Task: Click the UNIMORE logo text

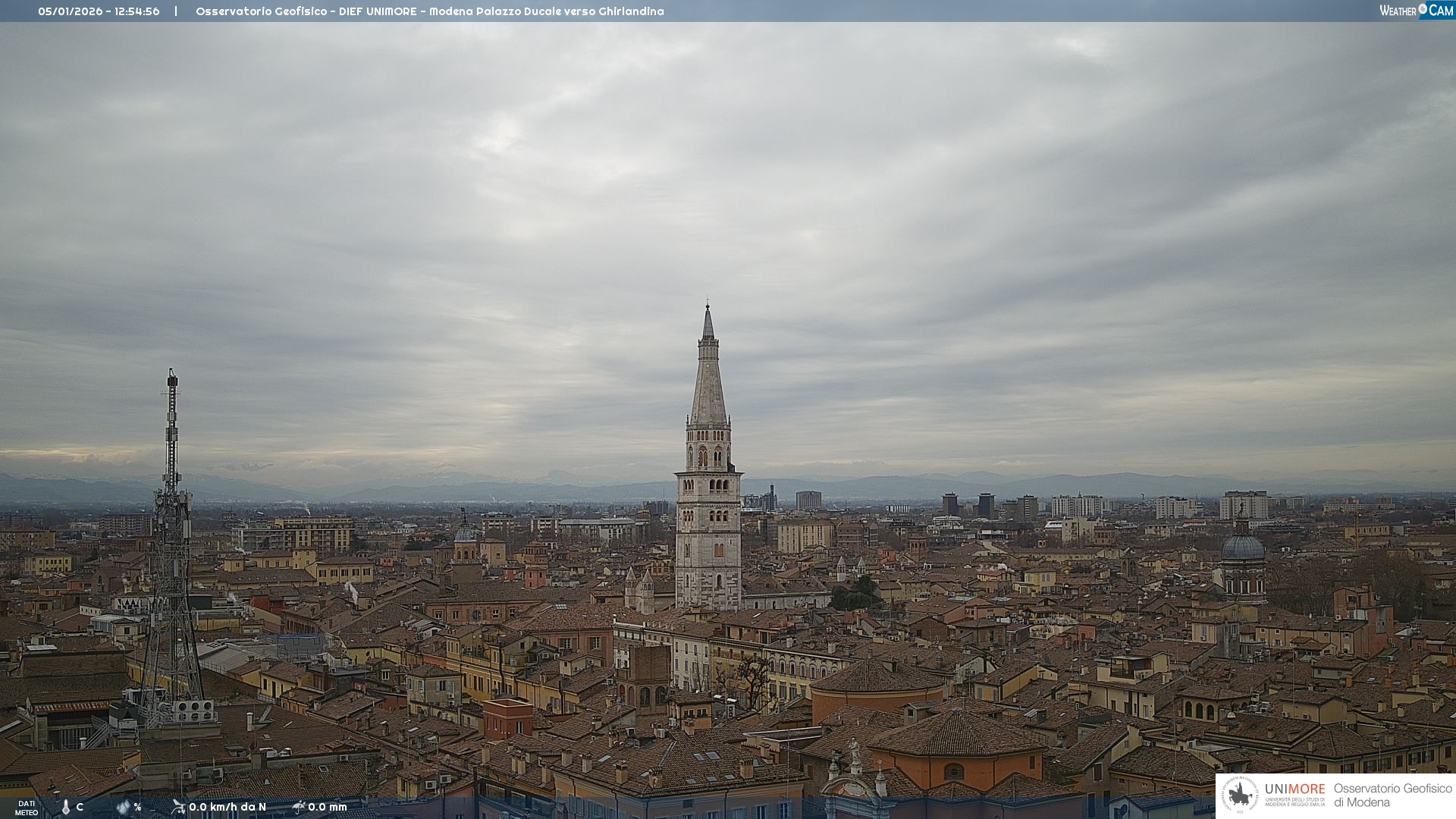Action: click(x=1294, y=789)
